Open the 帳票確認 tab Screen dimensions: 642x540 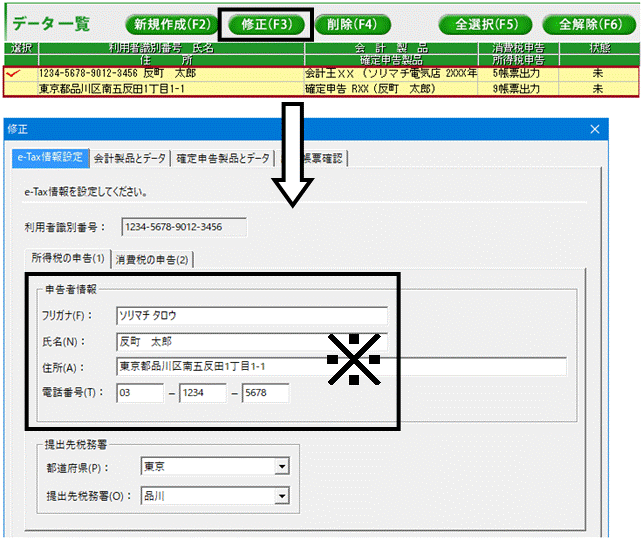(x=314, y=158)
